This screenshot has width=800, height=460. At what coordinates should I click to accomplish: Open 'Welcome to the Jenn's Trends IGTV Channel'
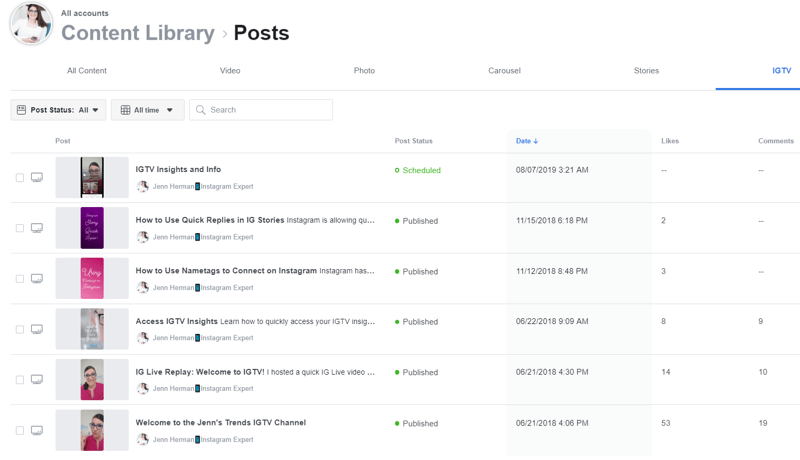click(220, 422)
